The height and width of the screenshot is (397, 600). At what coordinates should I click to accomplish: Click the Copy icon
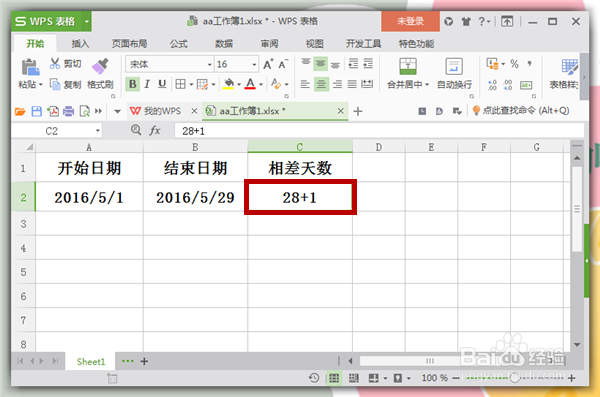click(55, 84)
